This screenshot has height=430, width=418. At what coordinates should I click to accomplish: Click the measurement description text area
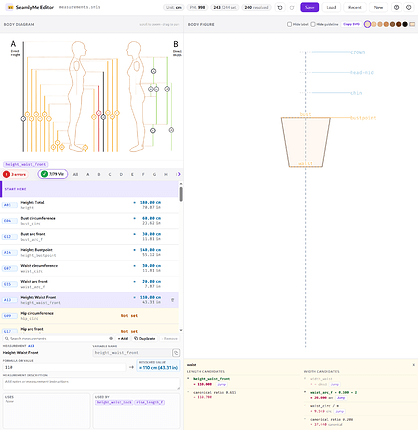coord(91,384)
